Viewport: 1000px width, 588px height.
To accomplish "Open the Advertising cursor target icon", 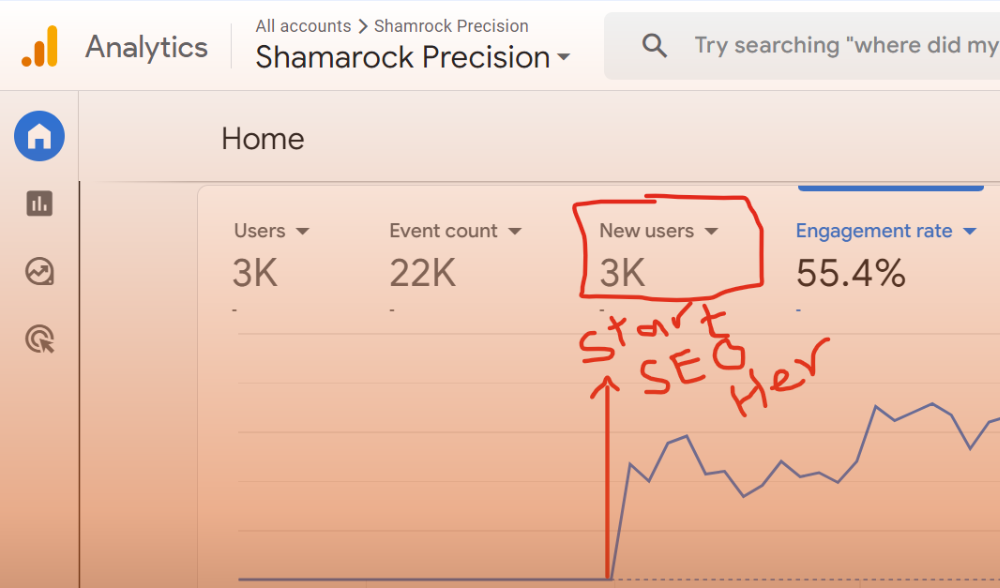I will (39, 340).
